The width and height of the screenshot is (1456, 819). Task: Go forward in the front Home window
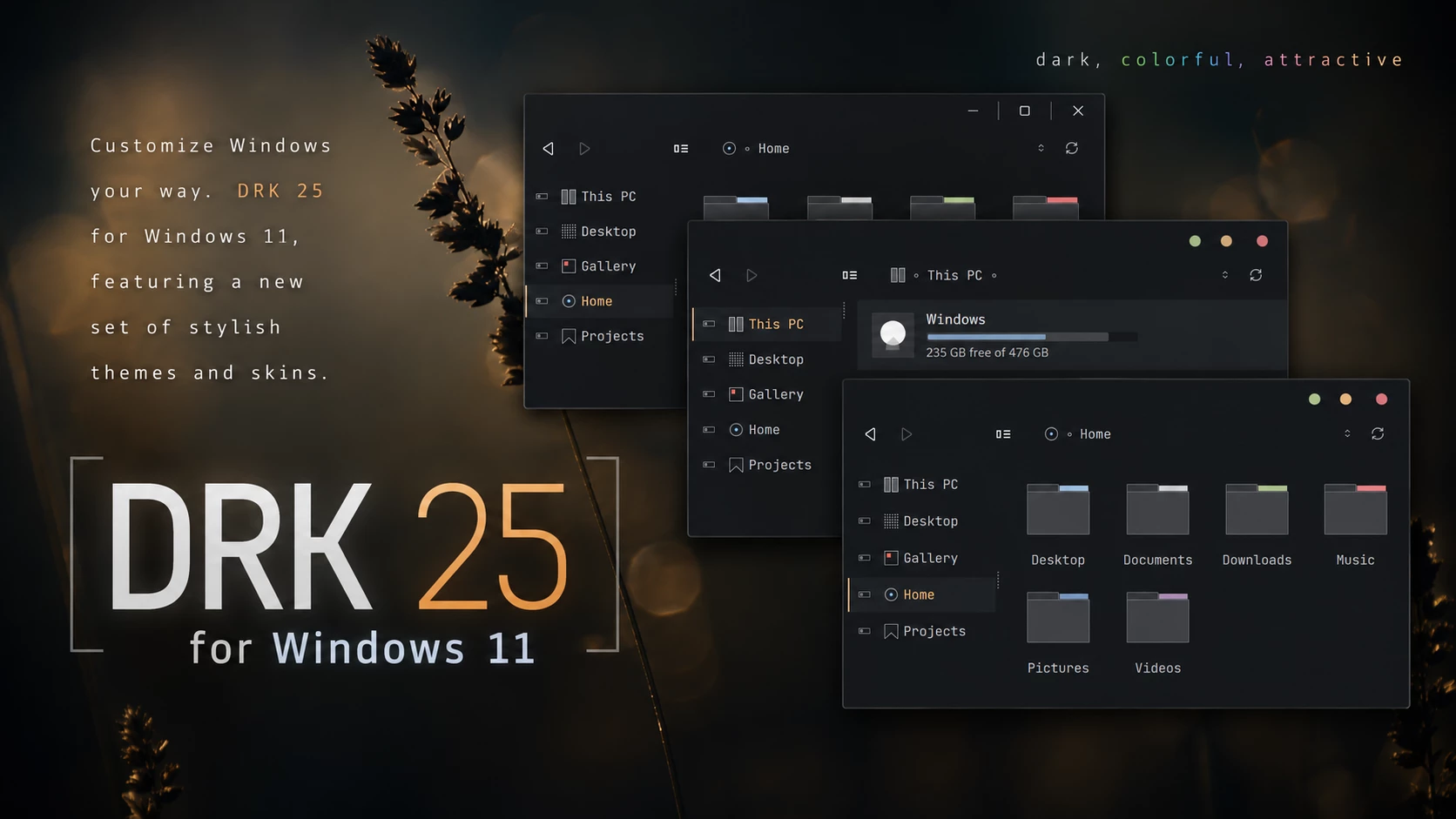tap(907, 433)
